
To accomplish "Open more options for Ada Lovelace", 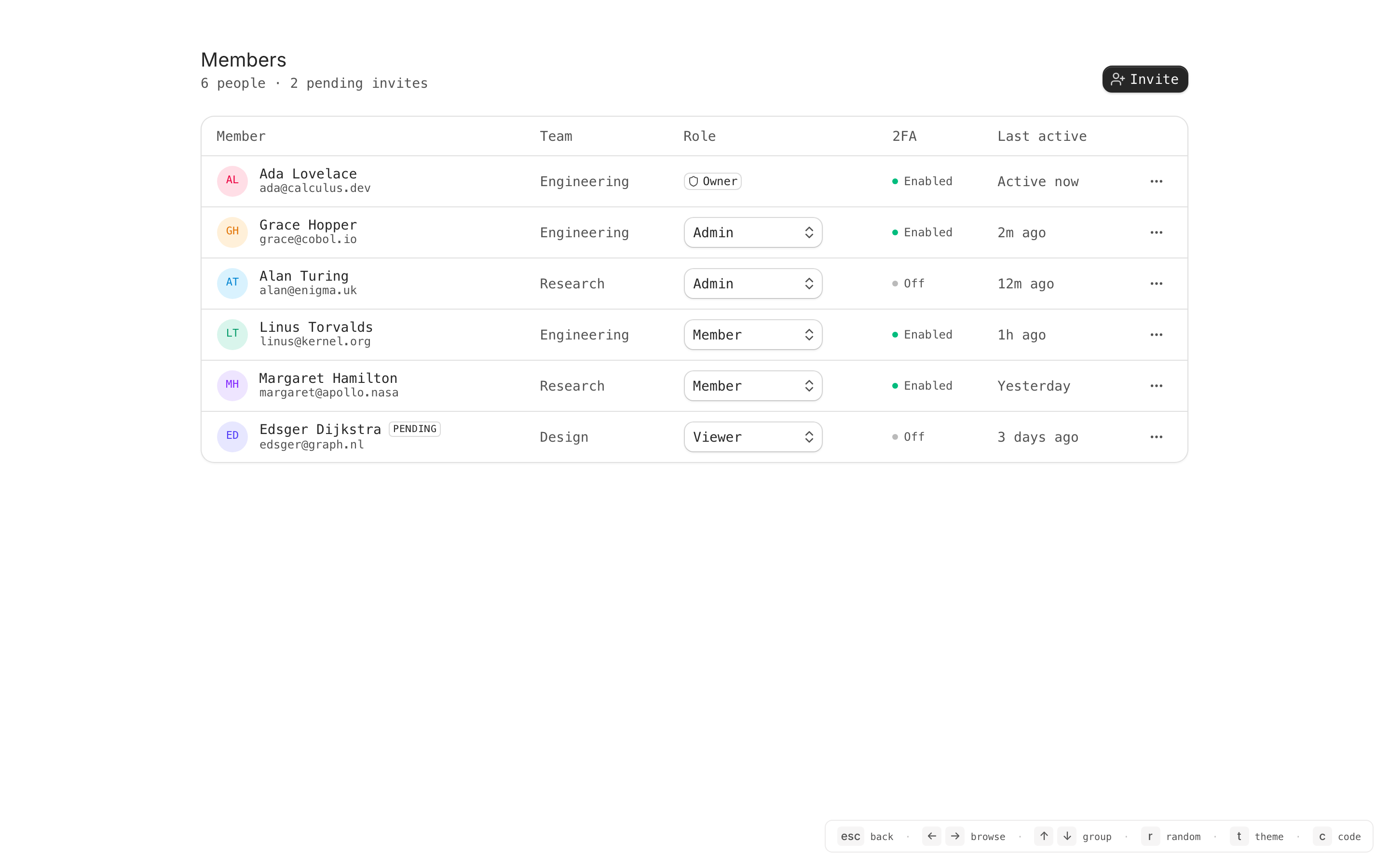I will click(1156, 181).
